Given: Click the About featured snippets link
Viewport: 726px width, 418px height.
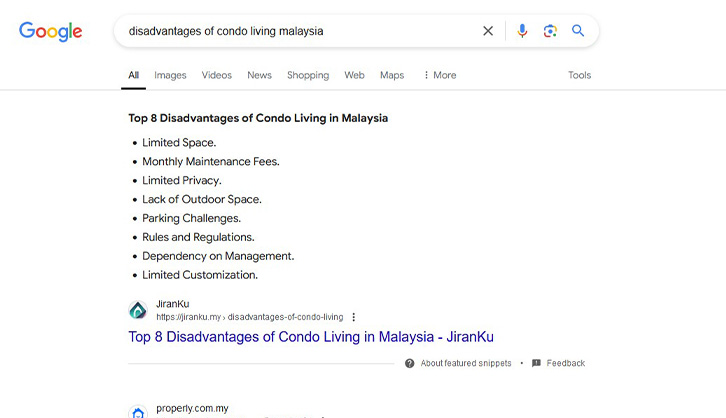Looking at the screenshot, I should (465, 363).
